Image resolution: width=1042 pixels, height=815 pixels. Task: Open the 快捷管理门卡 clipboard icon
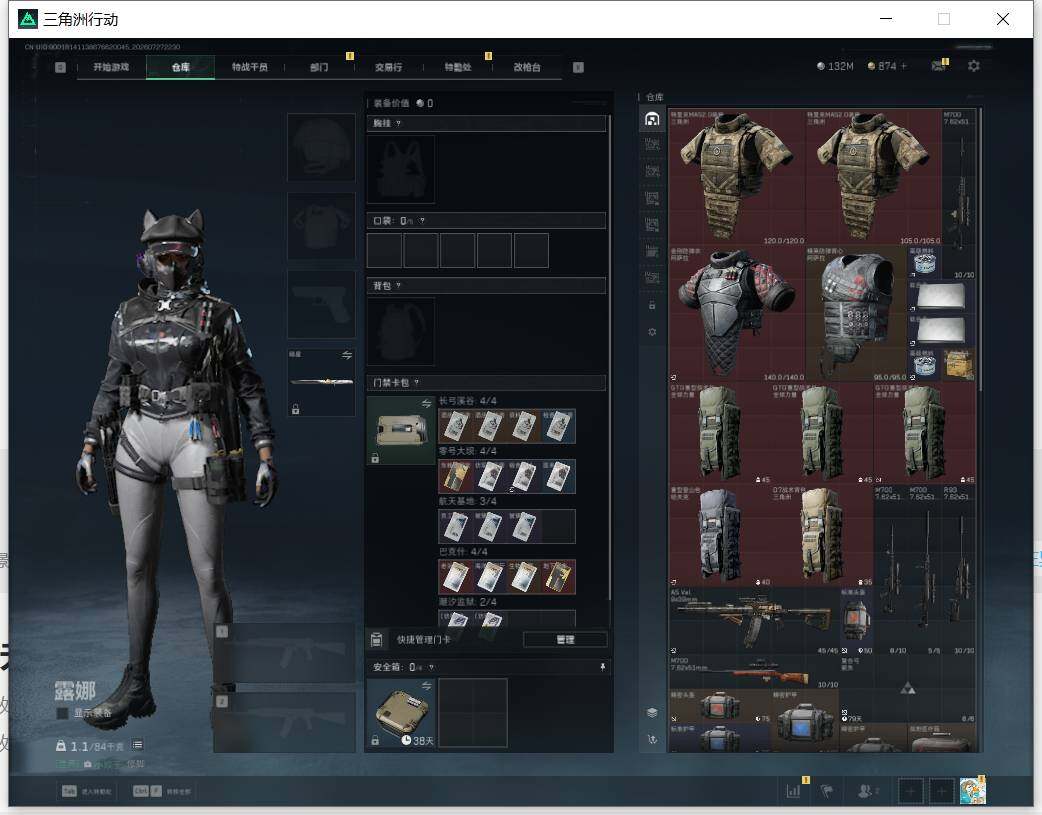tap(376, 640)
